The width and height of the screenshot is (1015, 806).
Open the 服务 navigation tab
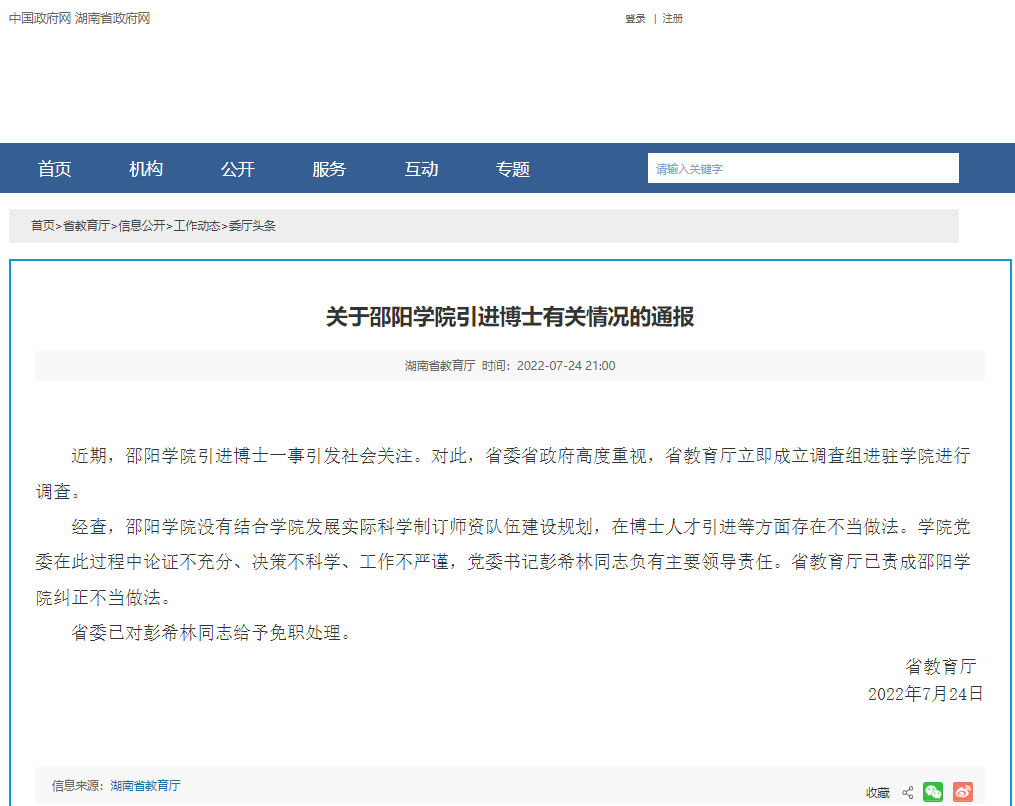pos(329,169)
